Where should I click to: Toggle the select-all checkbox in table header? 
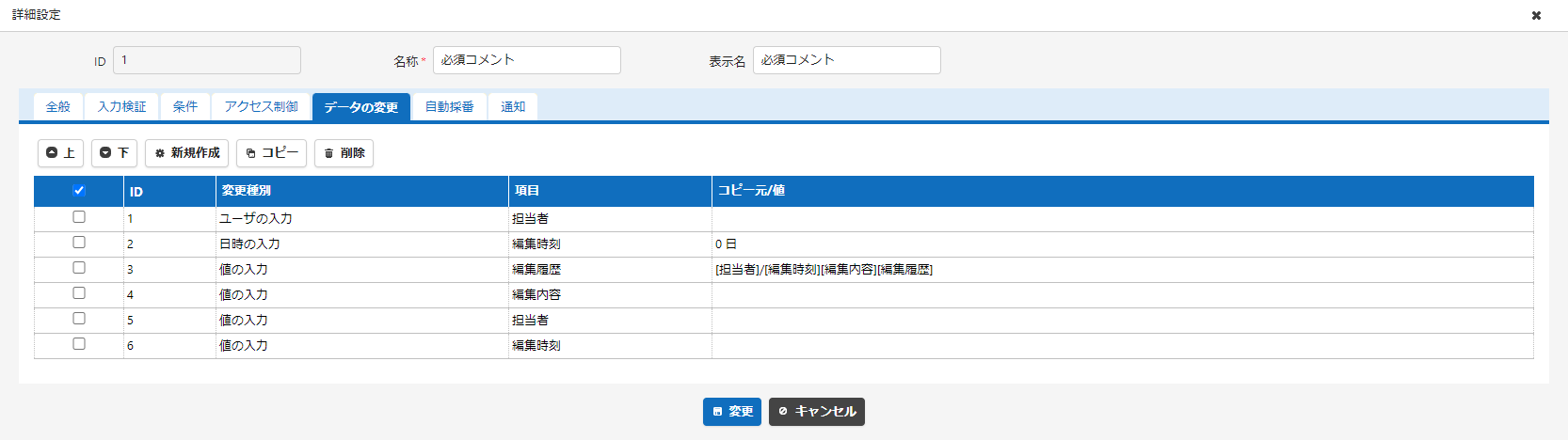pyautogui.click(x=79, y=191)
